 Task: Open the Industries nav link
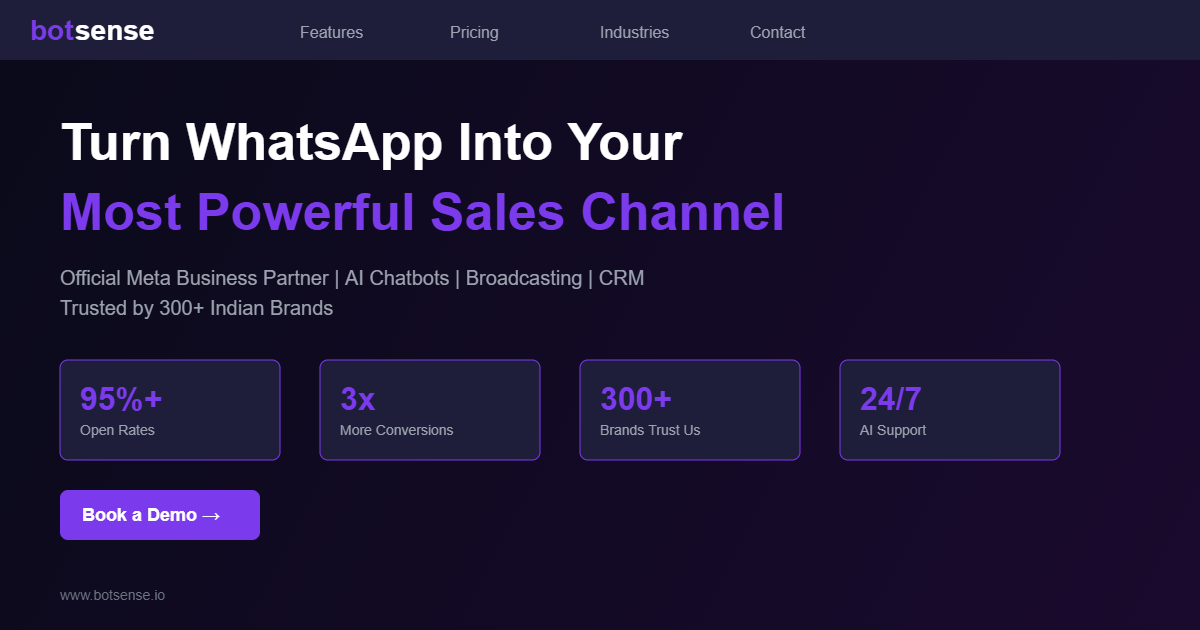point(634,32)
